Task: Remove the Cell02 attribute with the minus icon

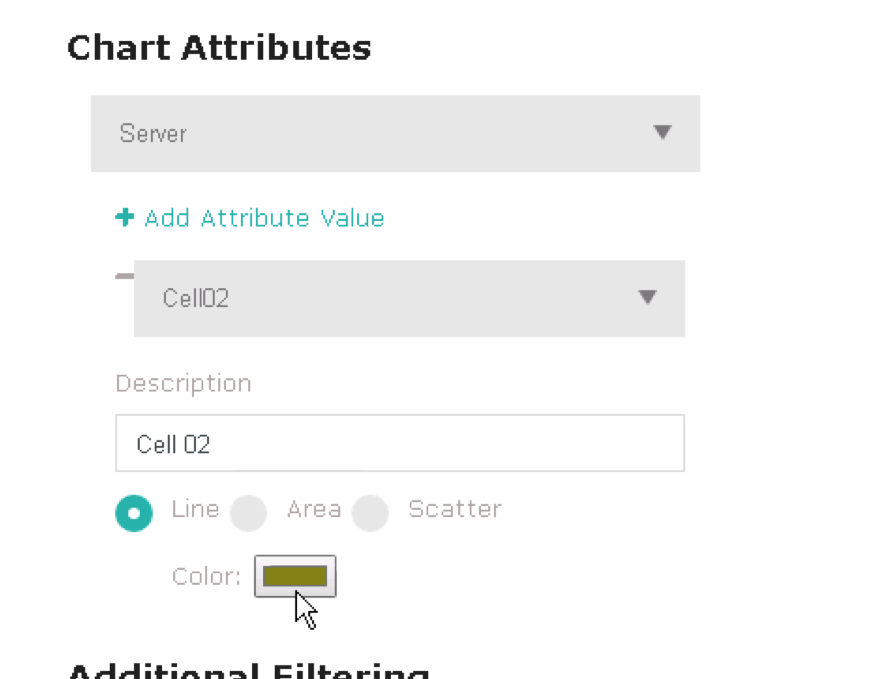Action: (124, 276)
